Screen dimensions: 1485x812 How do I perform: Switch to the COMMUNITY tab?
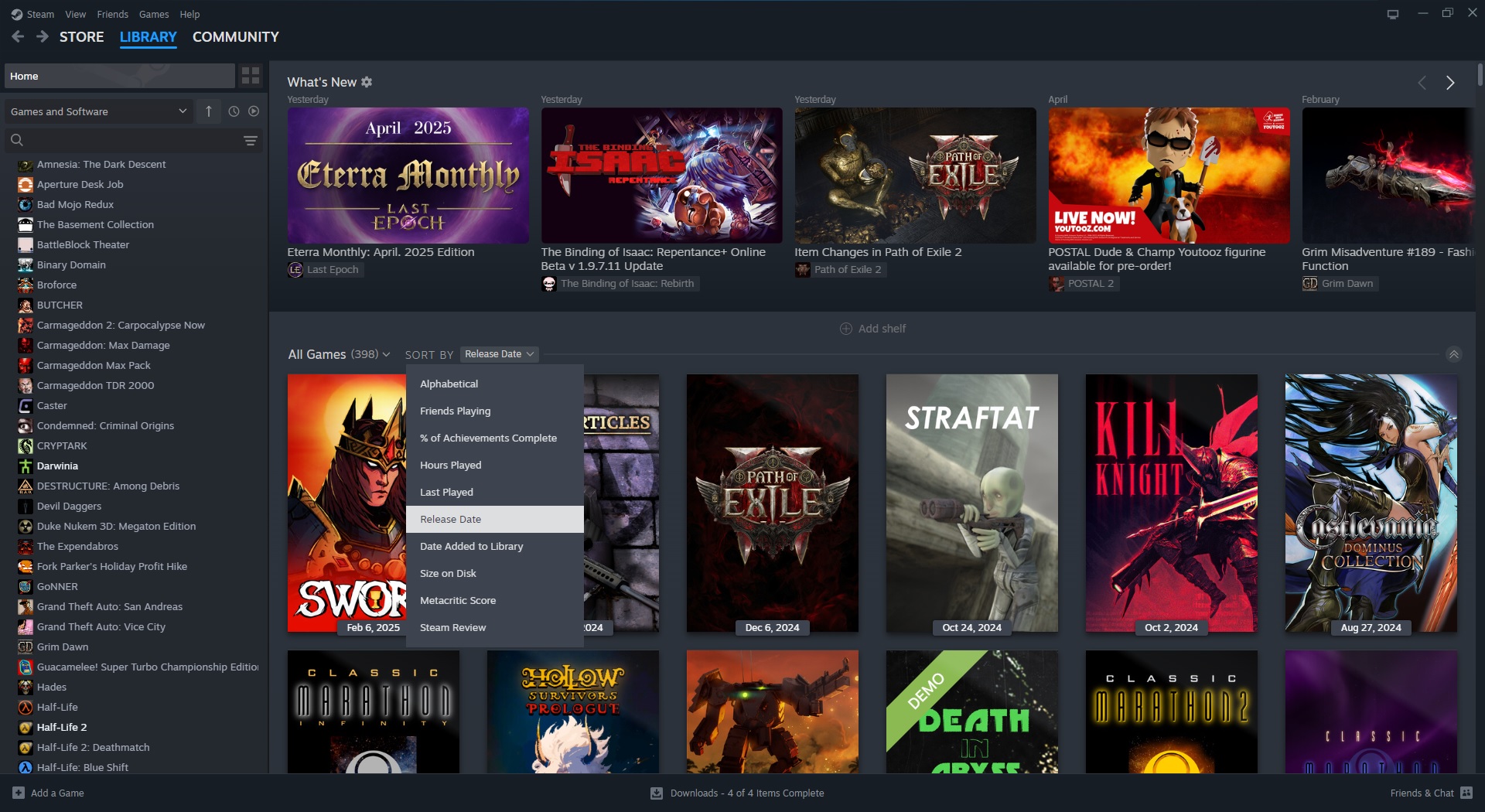point(236,37)
